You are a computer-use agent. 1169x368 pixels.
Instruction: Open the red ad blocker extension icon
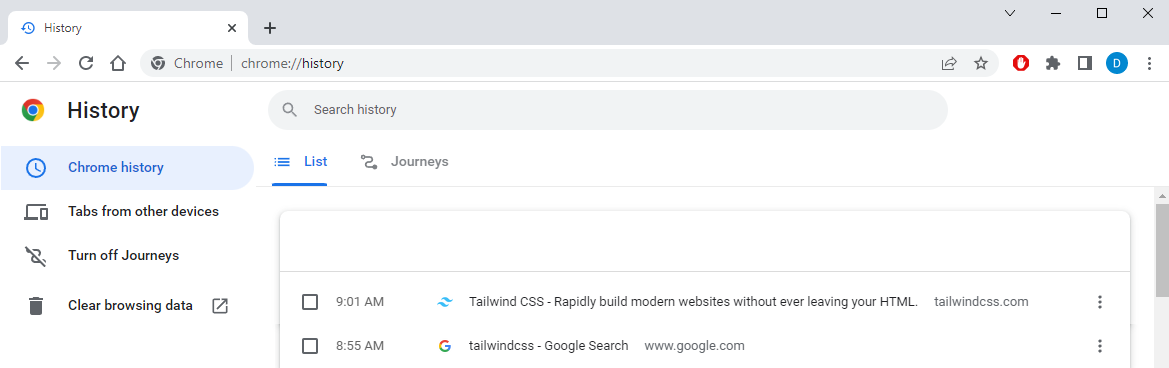point(1021,63)
